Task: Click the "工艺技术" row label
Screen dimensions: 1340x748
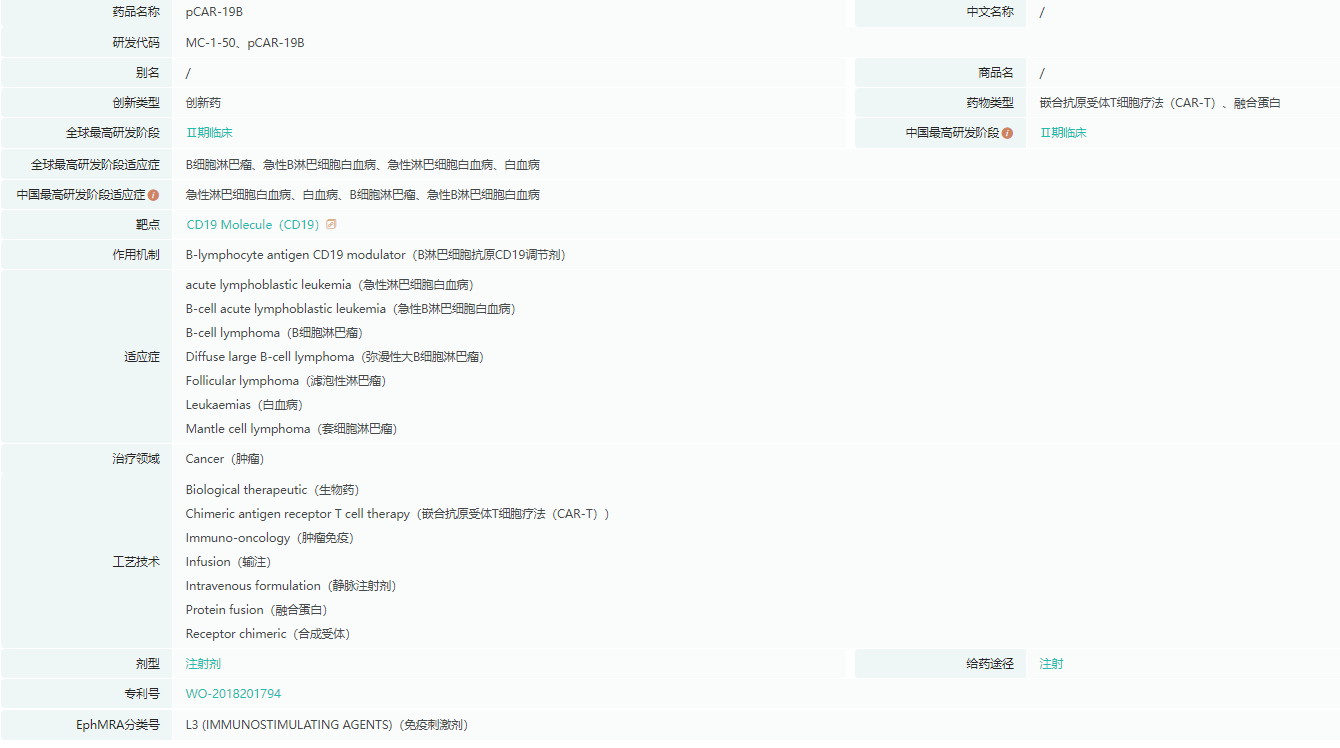Action: (x=136, y=562)
